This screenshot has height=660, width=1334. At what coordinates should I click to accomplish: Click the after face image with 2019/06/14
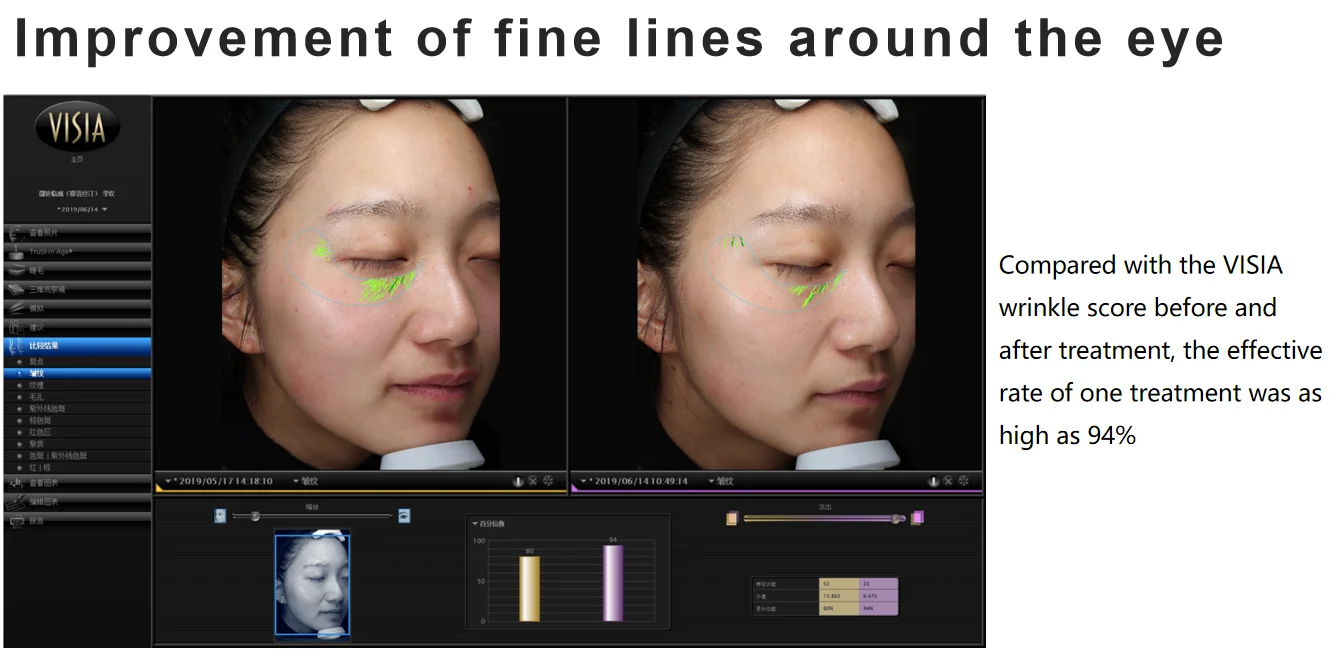(776, 282)
